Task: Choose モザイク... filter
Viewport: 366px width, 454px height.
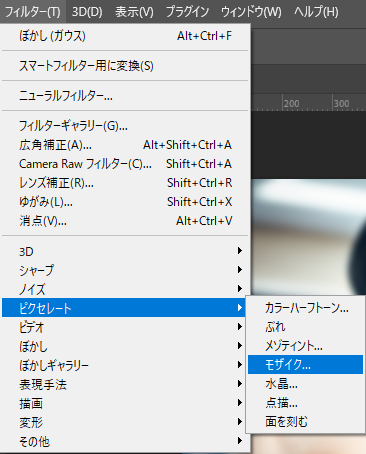Action: pos(305,364)
